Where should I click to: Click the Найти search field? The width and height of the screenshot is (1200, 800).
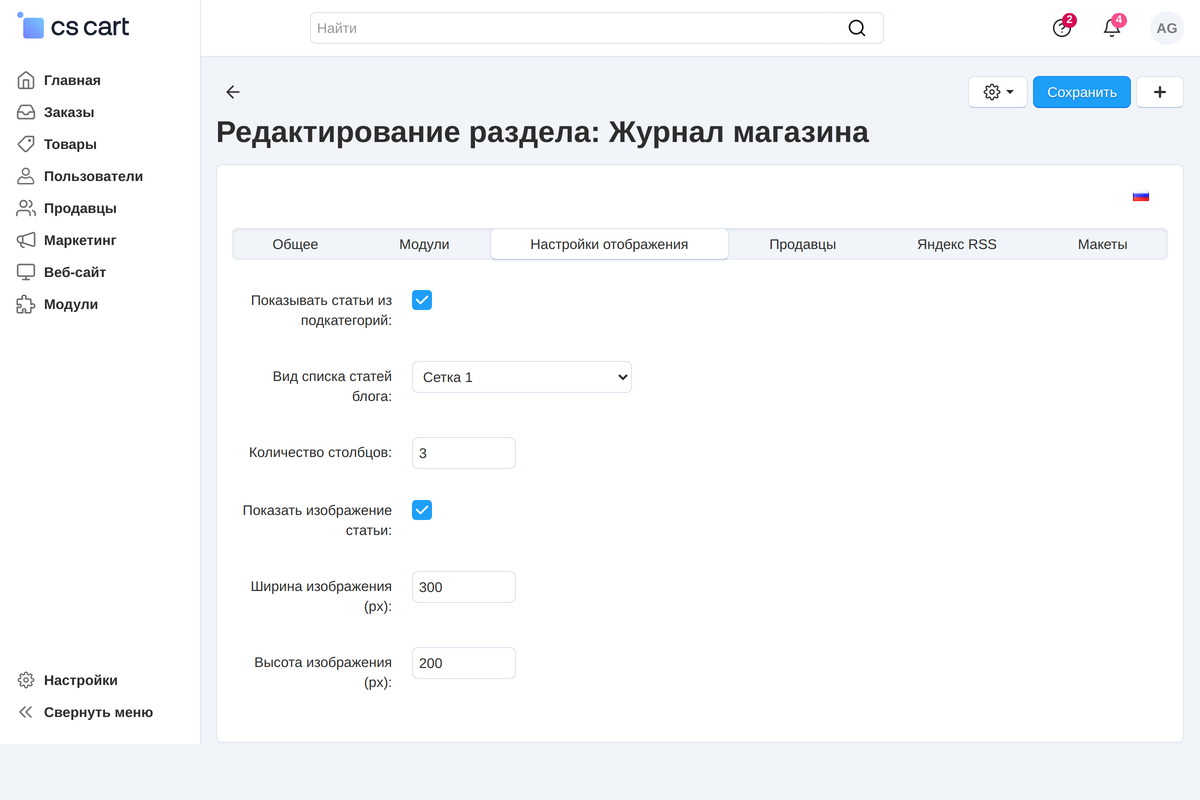click(597, 28)
